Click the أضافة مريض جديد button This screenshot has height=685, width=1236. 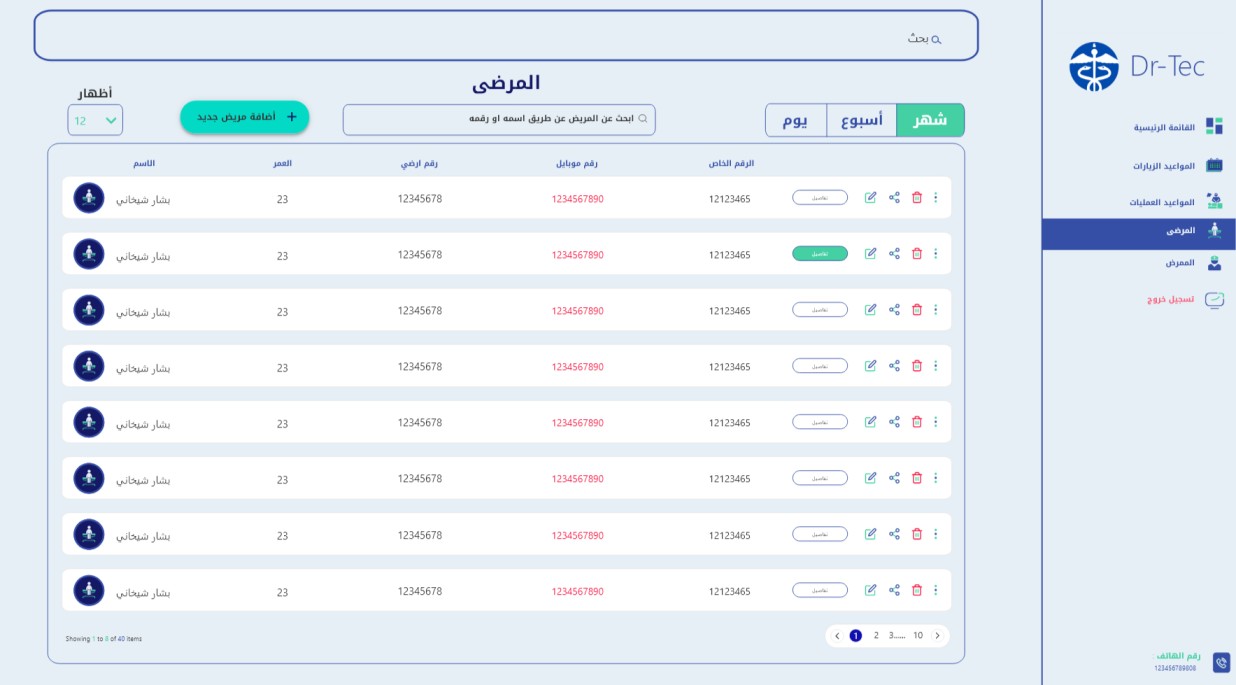245,117
